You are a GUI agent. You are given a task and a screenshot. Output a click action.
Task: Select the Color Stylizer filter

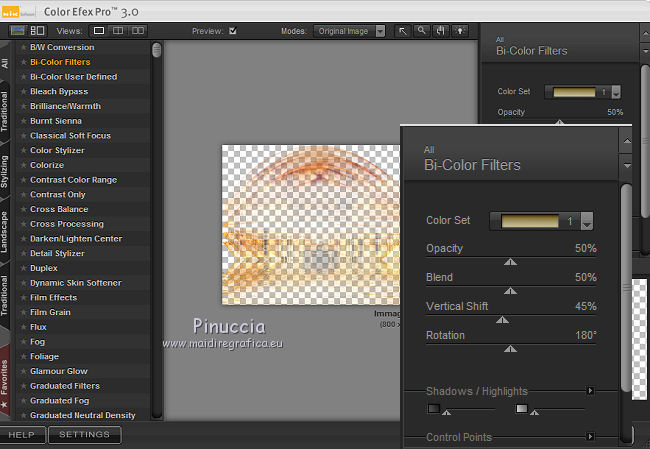pyautogui.click(x=57, y=150)
